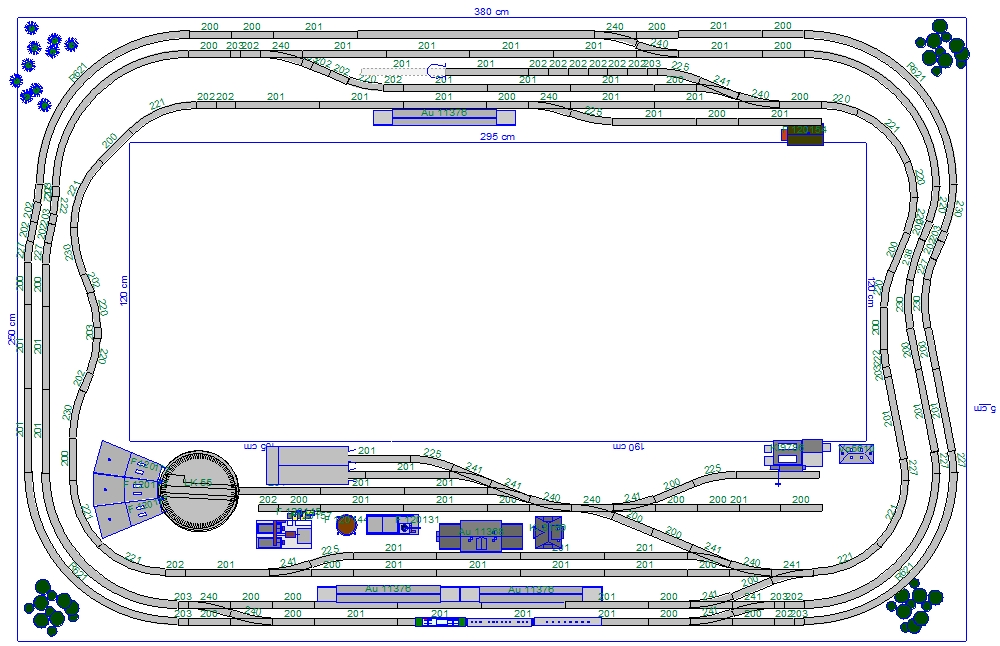
Task: Click the brown round water tower
Action: tap(346, 525)
